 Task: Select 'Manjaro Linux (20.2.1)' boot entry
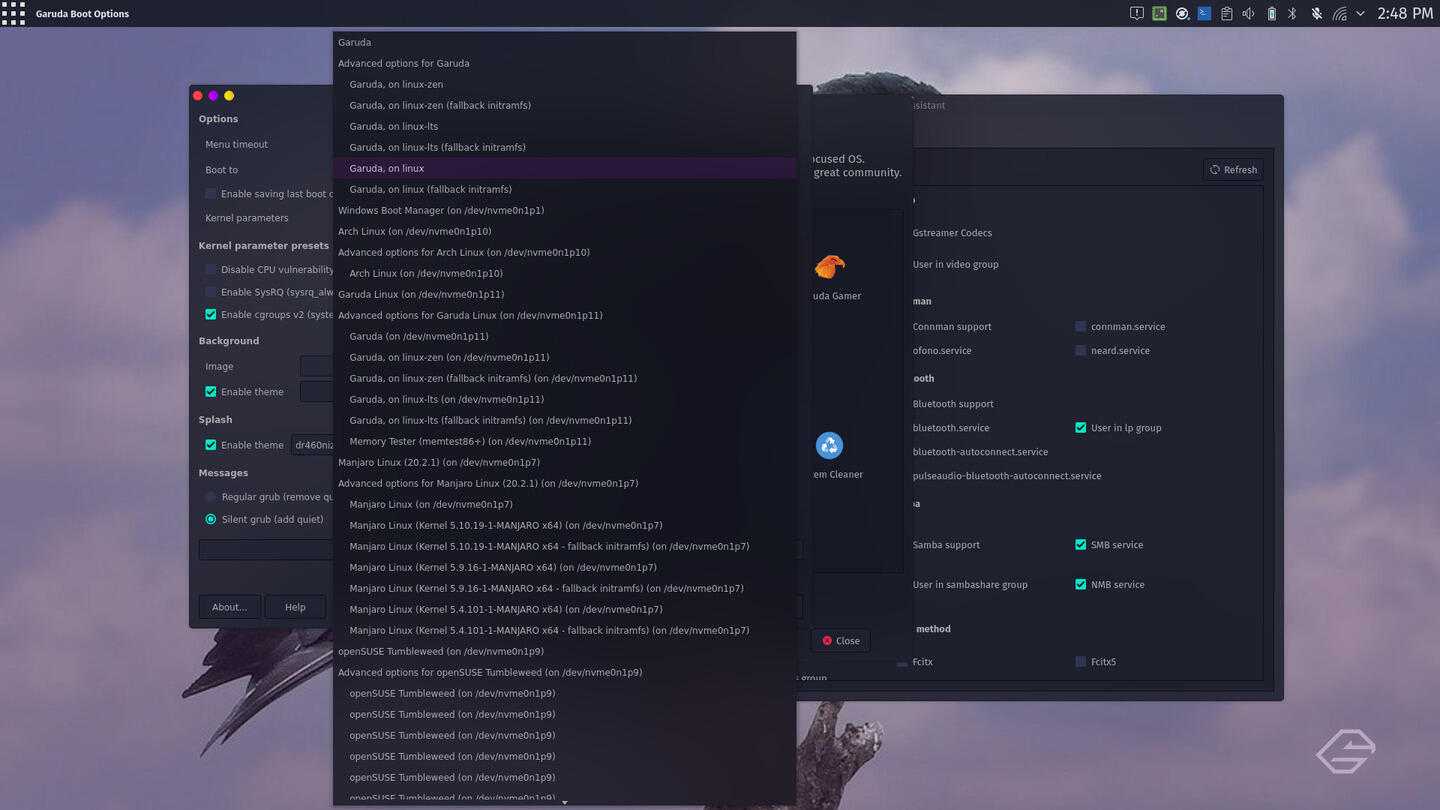pyautogui.click(x=565, y=462)
